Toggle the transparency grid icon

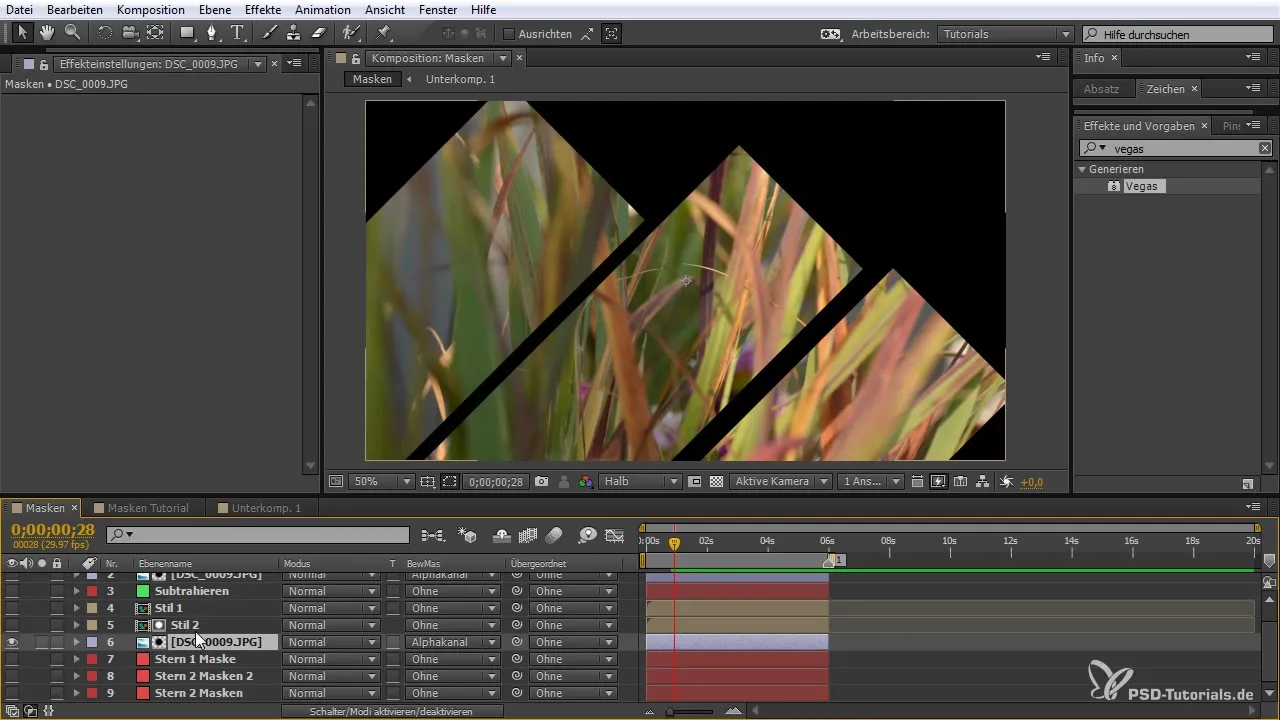(x=716, y=481)
